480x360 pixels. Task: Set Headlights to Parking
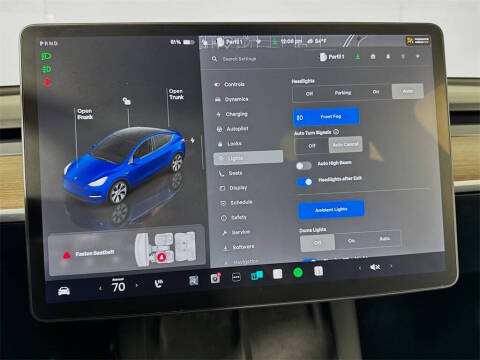tap(343, 93)
